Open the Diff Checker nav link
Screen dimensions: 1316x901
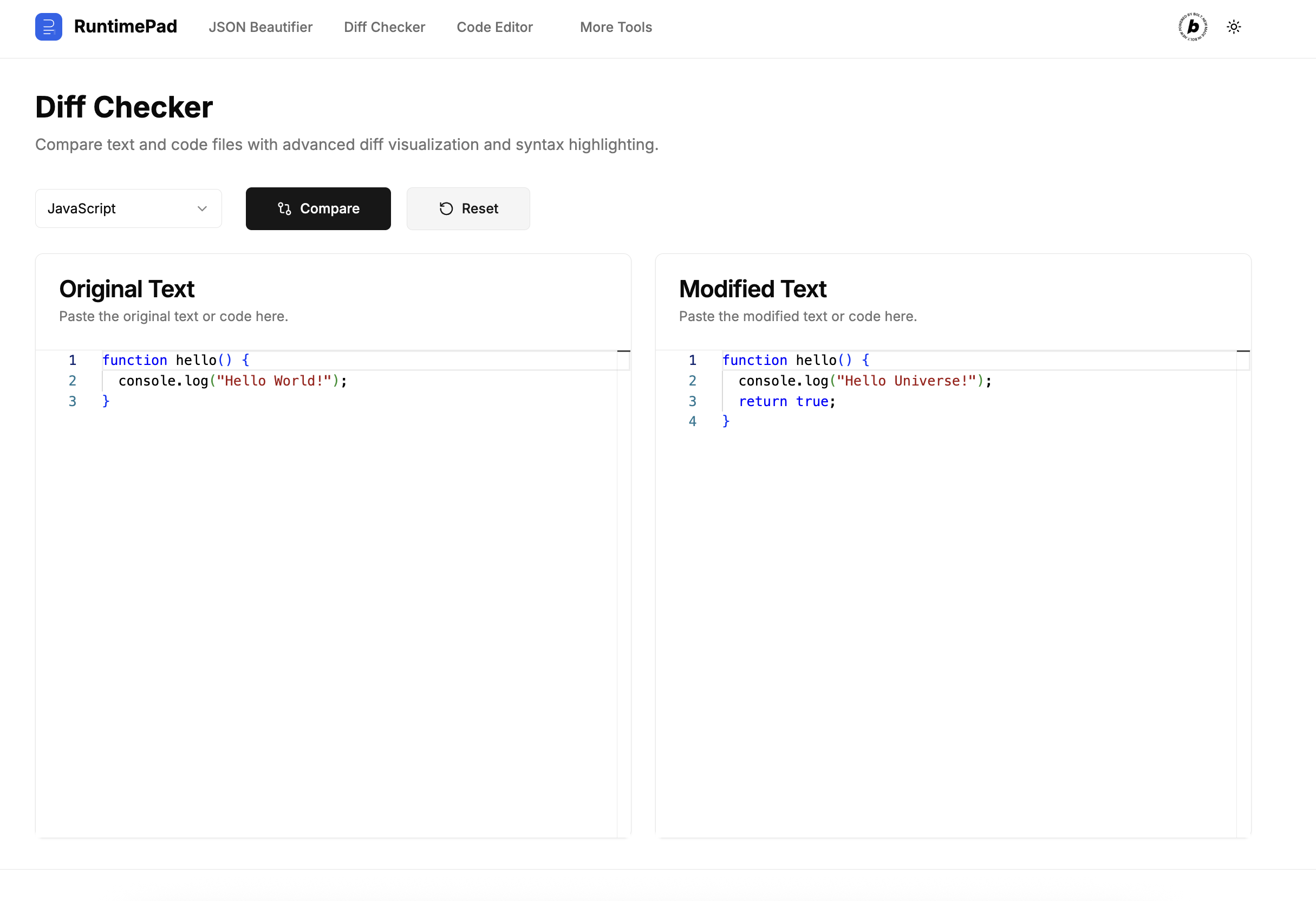384,27
